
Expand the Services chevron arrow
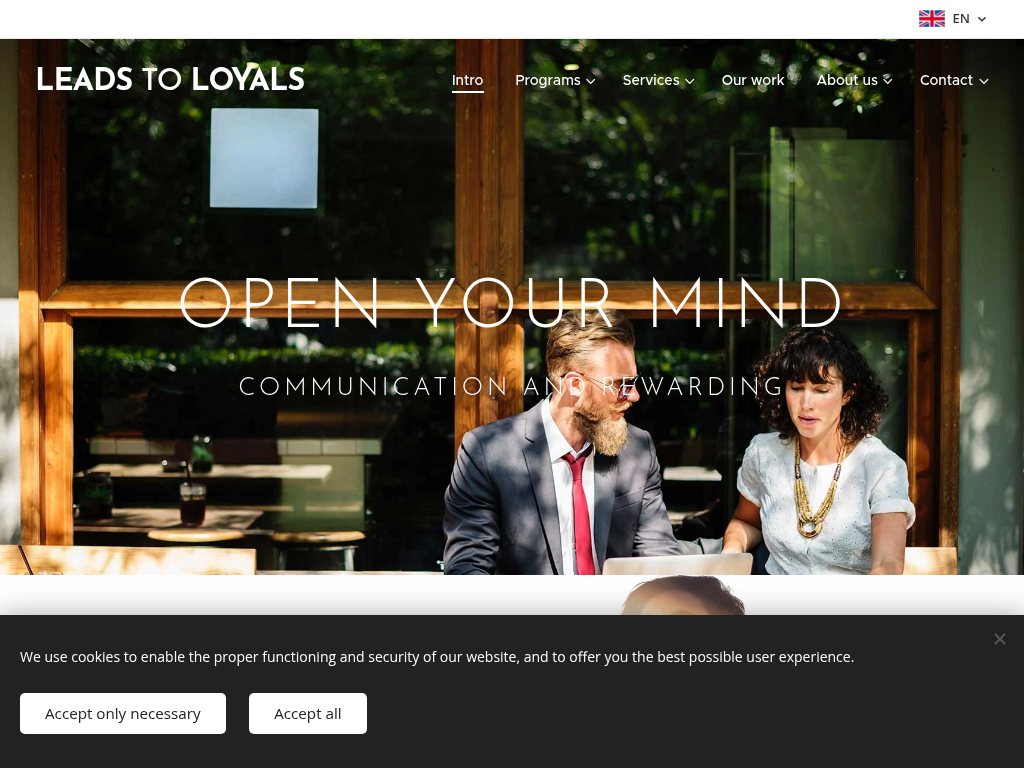point(690,82)
